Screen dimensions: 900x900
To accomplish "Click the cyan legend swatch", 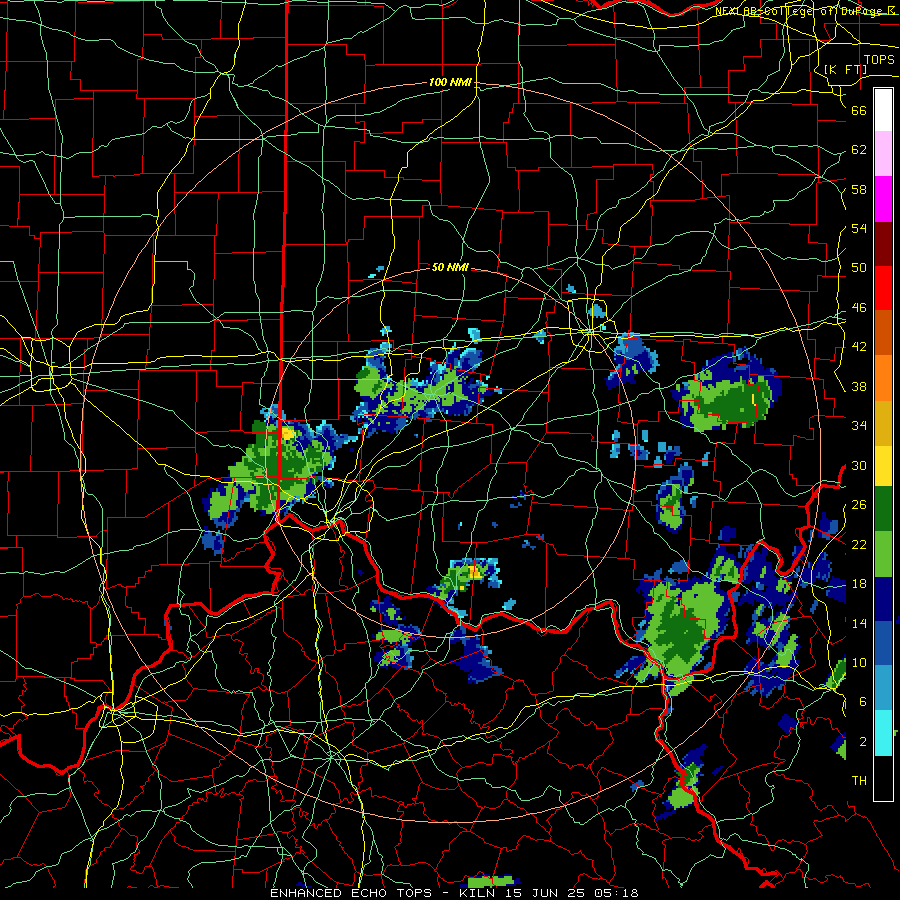I will [x=883, y=733].
